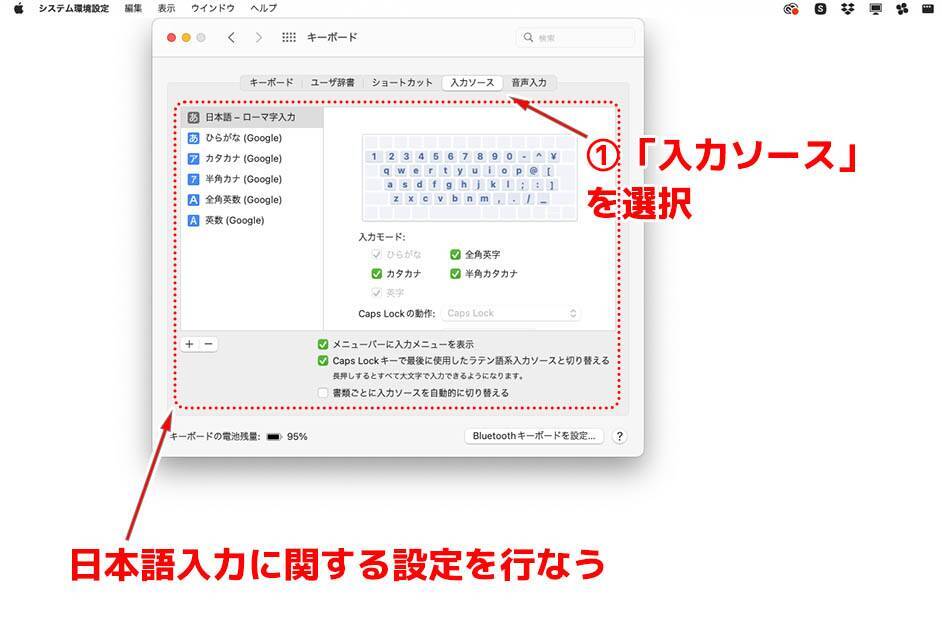Screen dimensions: 942x628
Task: Open the 表示 menu
Action: tap(166, 8)
